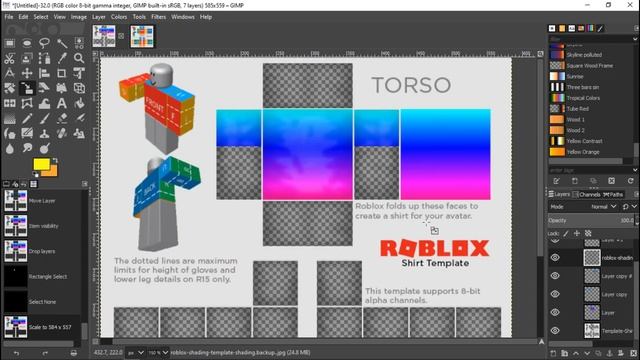
Task: Select the Rotate tool
Action: tap(9, 88)
